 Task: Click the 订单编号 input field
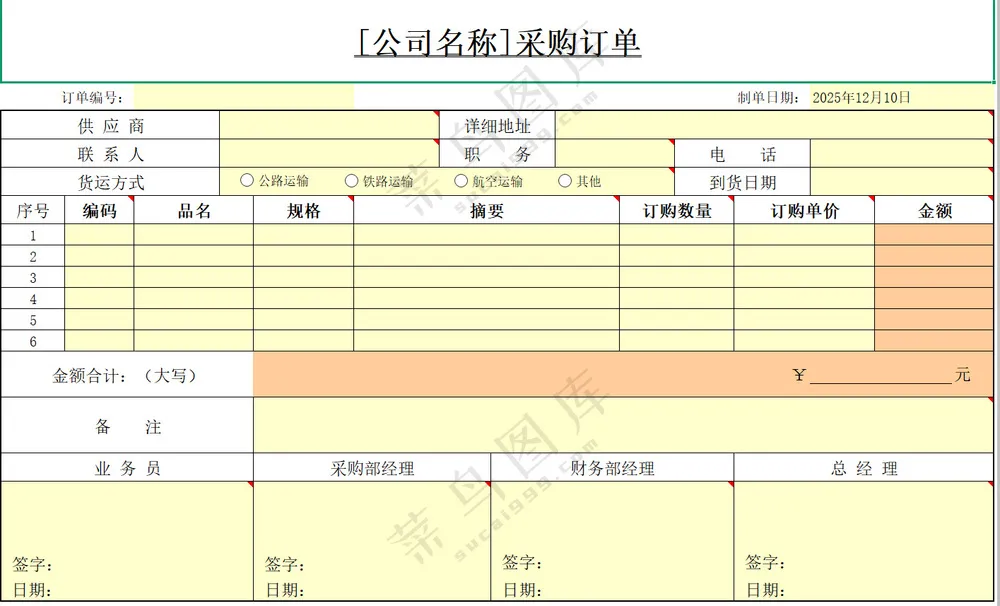click(245, 97)
